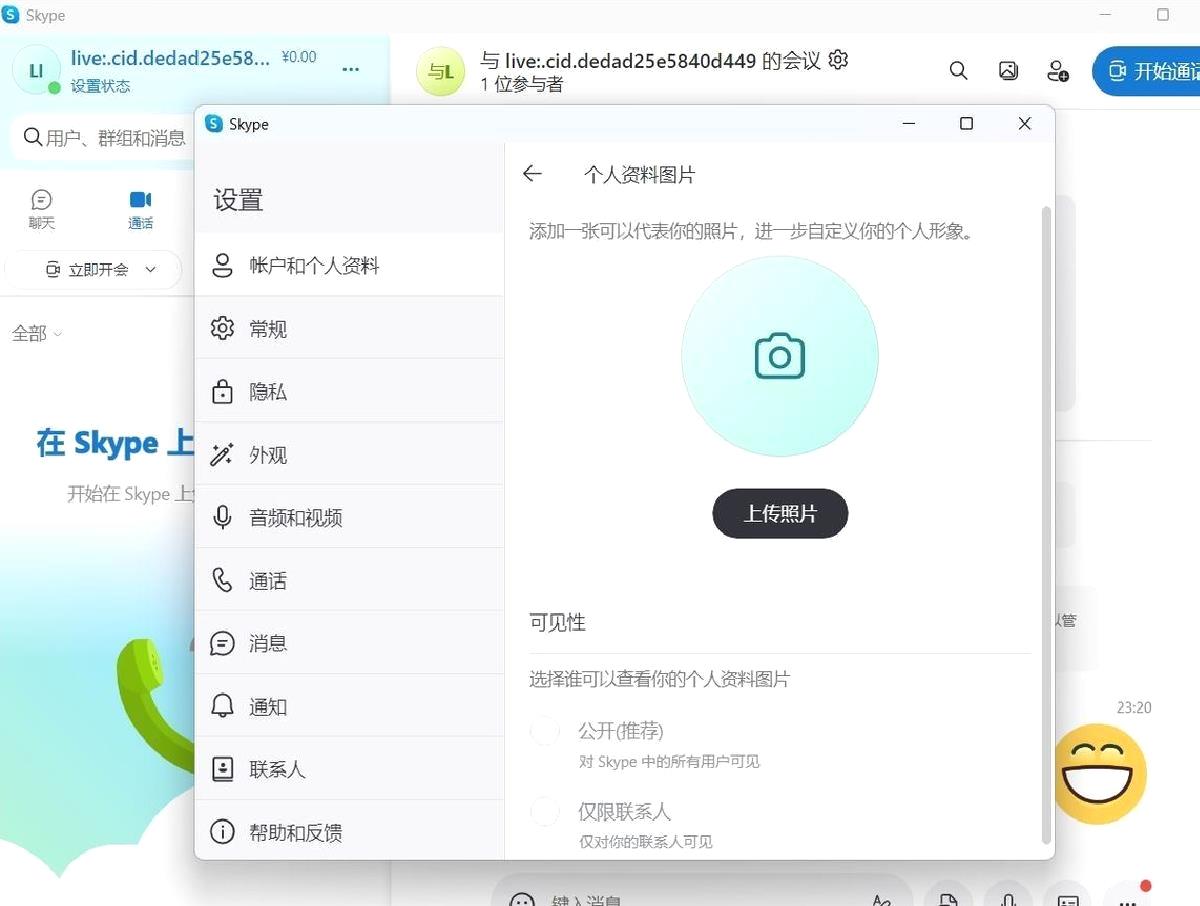Click the ¥0.00 Skype credit balance
The width and height of the screenshot is (1200, 906).
click(x=299, y=58)
